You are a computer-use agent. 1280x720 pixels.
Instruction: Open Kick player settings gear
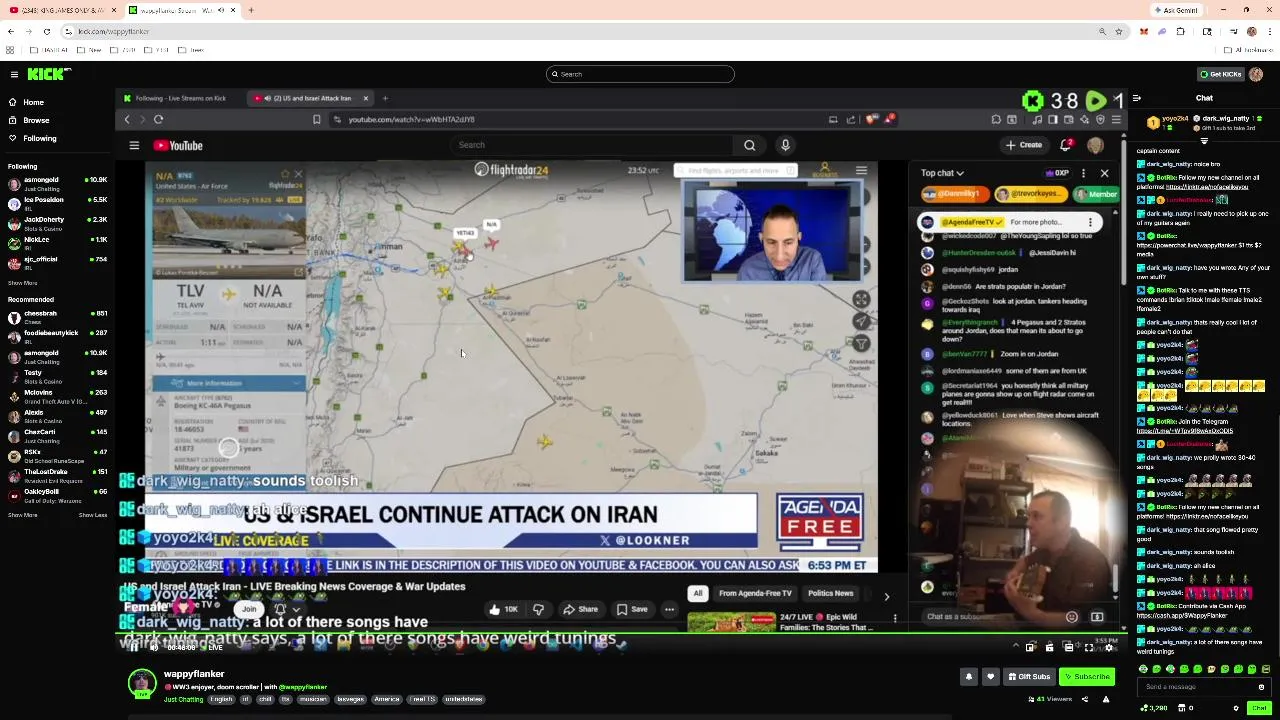(x=1109, y=647)
